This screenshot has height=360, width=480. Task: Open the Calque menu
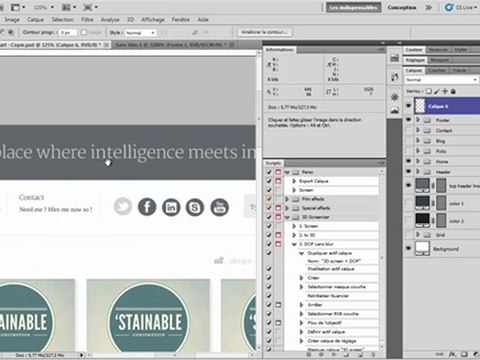pyautogui.click(x=35, y=20)
